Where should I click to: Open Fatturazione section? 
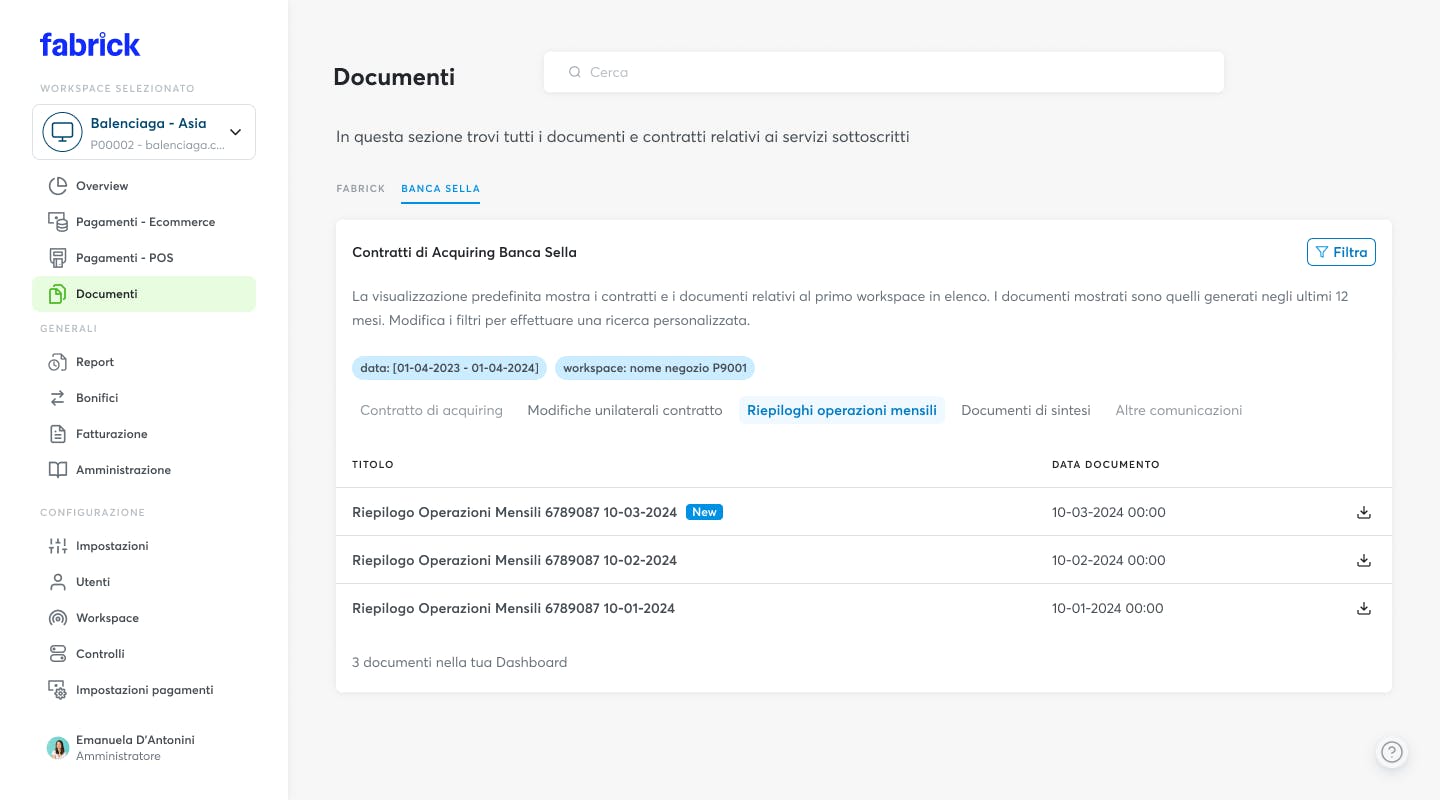tap(144, 434)
